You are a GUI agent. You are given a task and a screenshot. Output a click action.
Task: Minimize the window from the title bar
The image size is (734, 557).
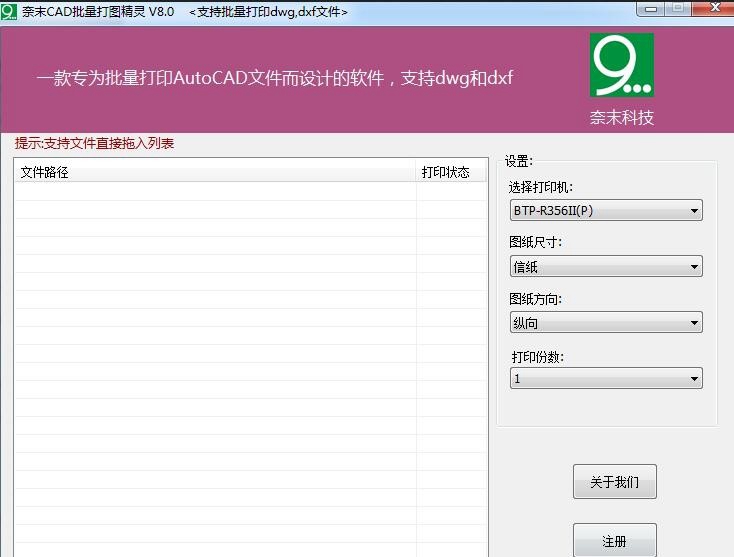(x=650, y=9)
